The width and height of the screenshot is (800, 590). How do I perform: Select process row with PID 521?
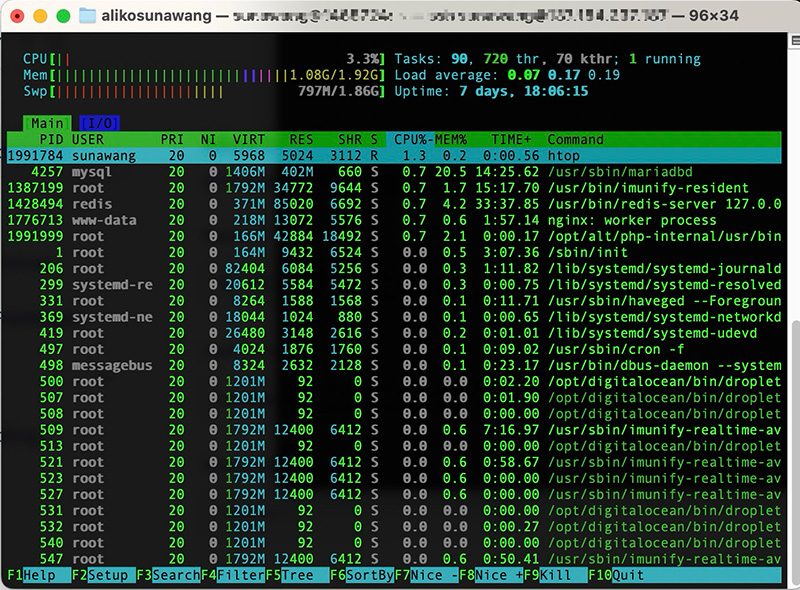click(x=394, y=462)
